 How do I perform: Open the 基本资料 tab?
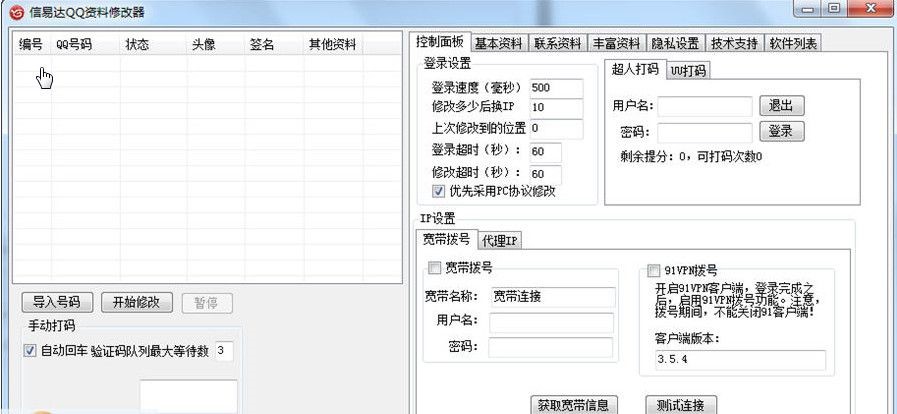(x=499, y=43)
